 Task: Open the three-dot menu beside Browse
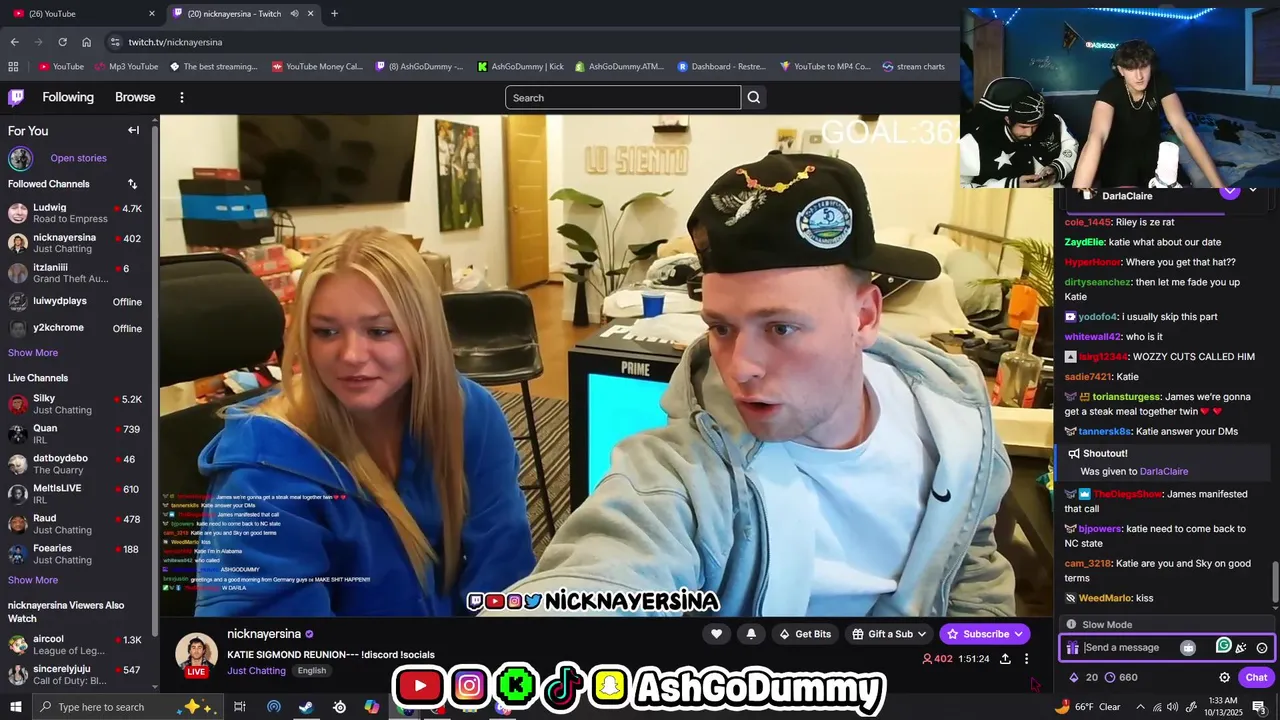[181, 97]
